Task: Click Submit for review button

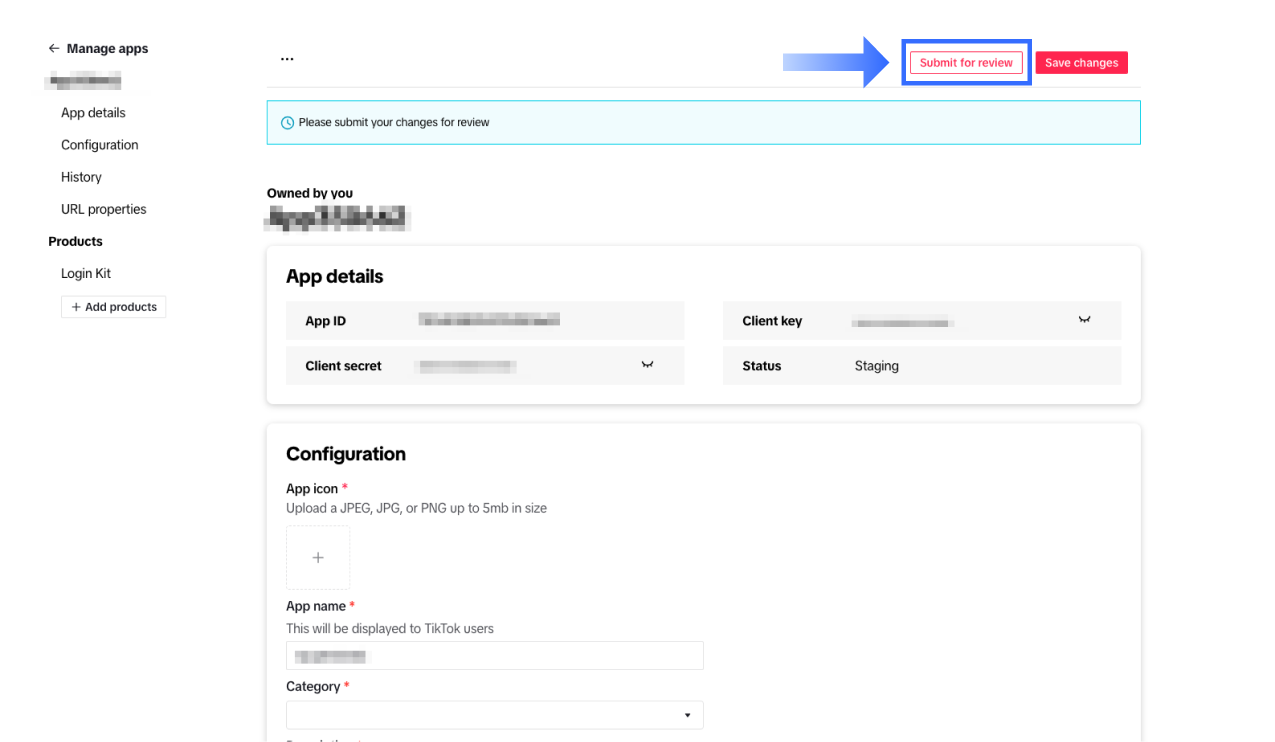Action: 966,62
